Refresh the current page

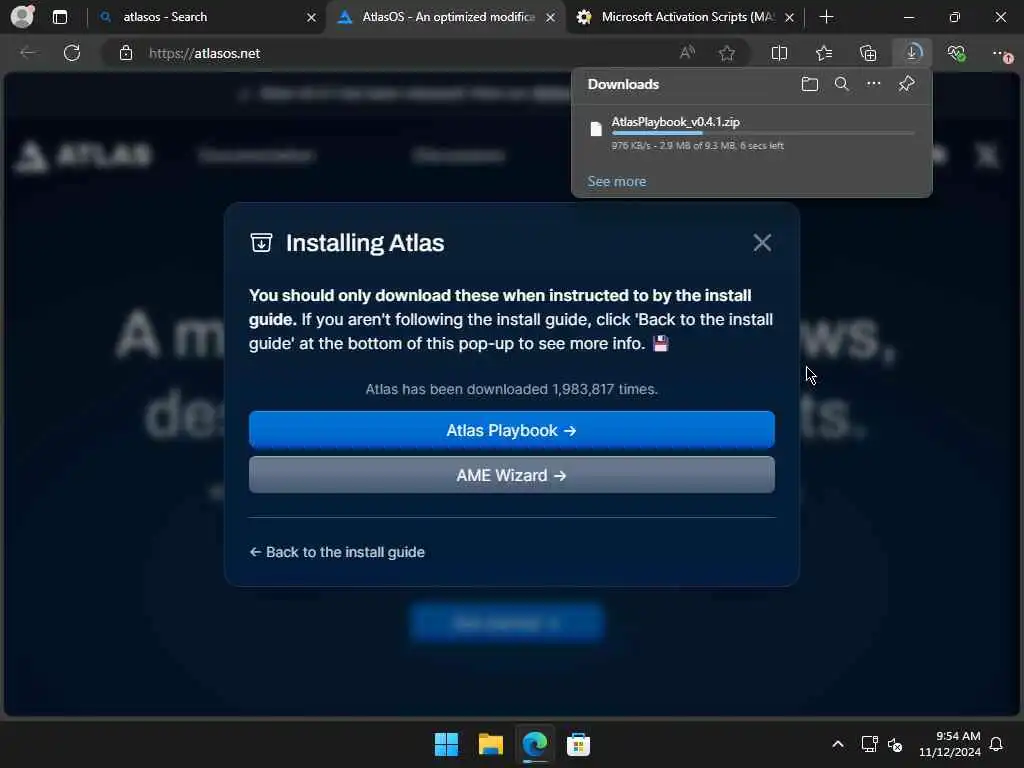point(72,53)
